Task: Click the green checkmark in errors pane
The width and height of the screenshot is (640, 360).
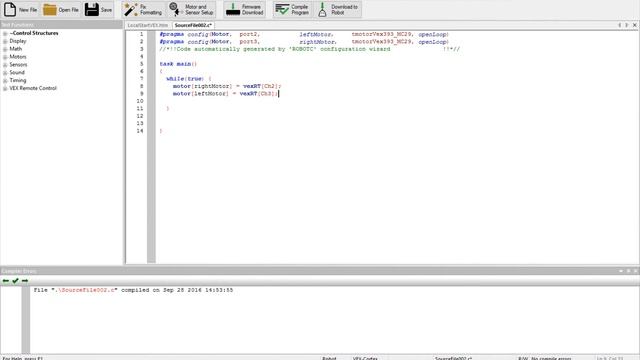Action: [15, 281]
